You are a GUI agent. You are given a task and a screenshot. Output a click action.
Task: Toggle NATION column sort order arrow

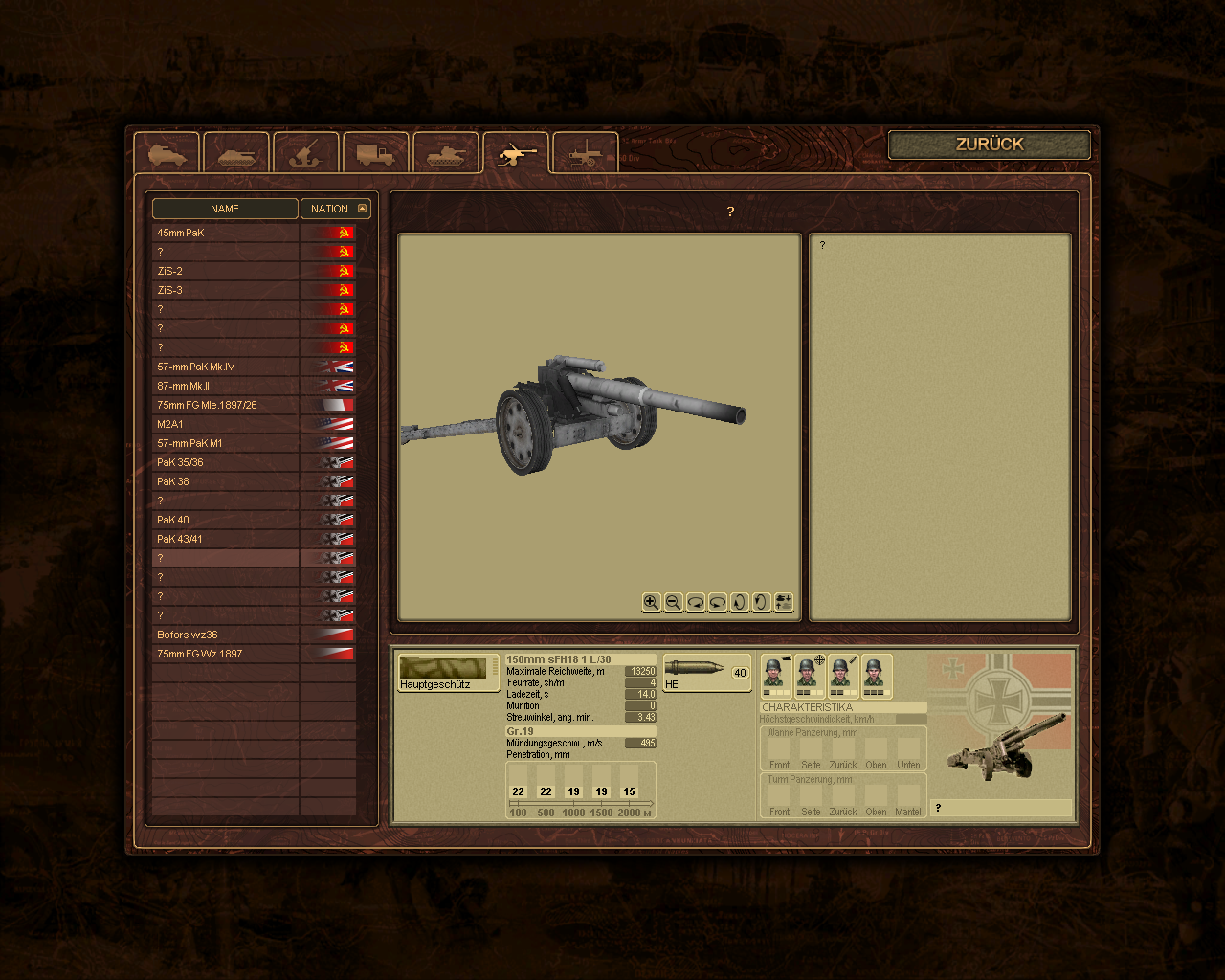pyautogui.click(x=363, y=209)
